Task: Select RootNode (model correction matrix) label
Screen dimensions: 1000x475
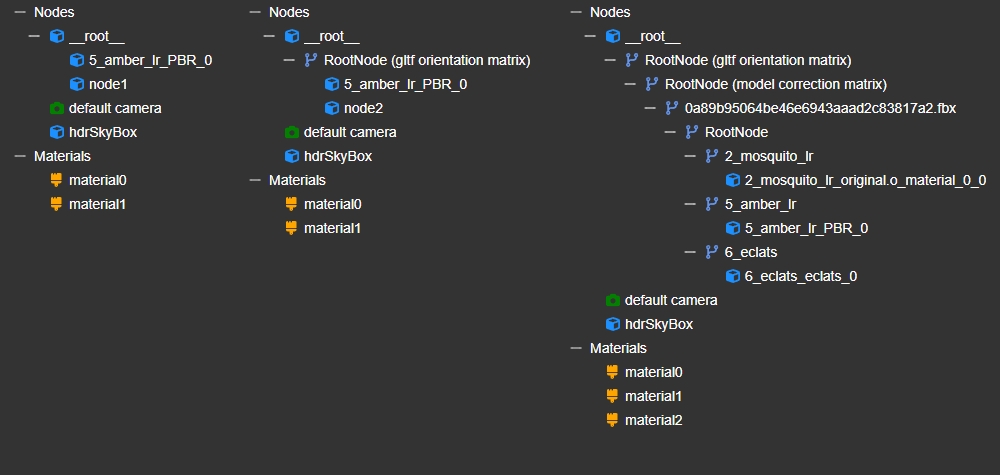Action: [x=776, y=84]
